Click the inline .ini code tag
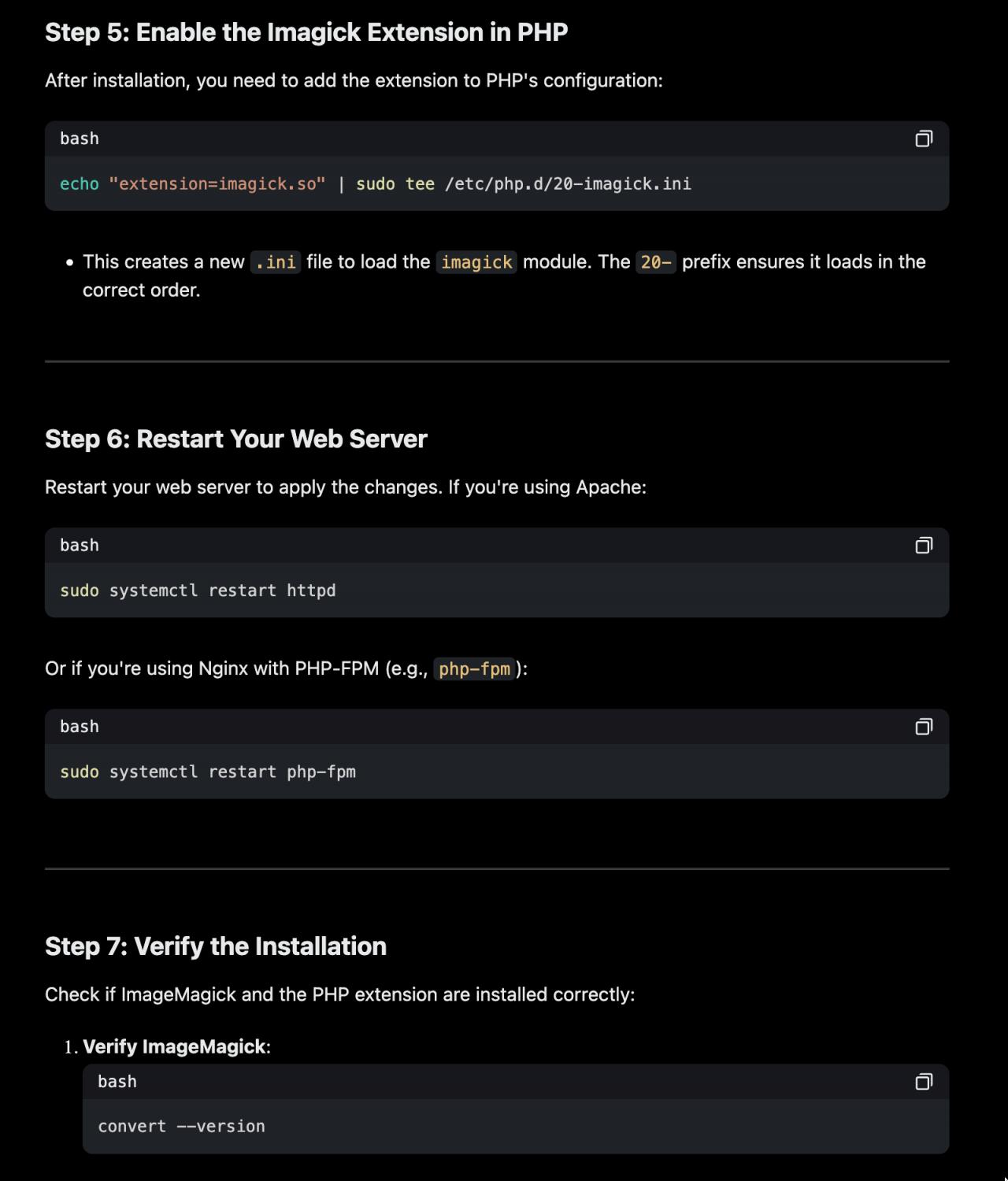The image size is (1008, 1181). (276, 262)
